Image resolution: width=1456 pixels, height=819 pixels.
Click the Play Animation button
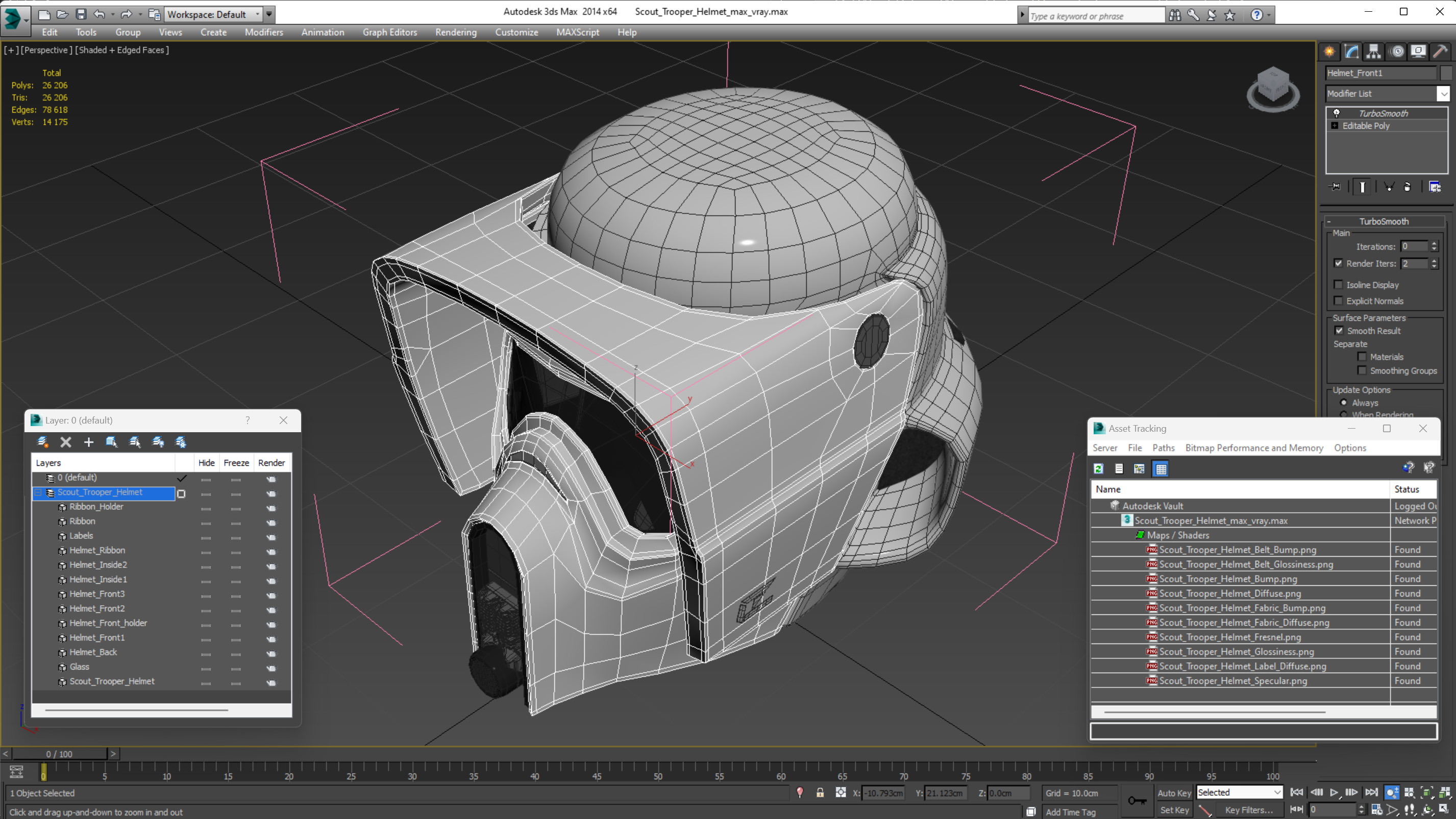(1334, 792)
